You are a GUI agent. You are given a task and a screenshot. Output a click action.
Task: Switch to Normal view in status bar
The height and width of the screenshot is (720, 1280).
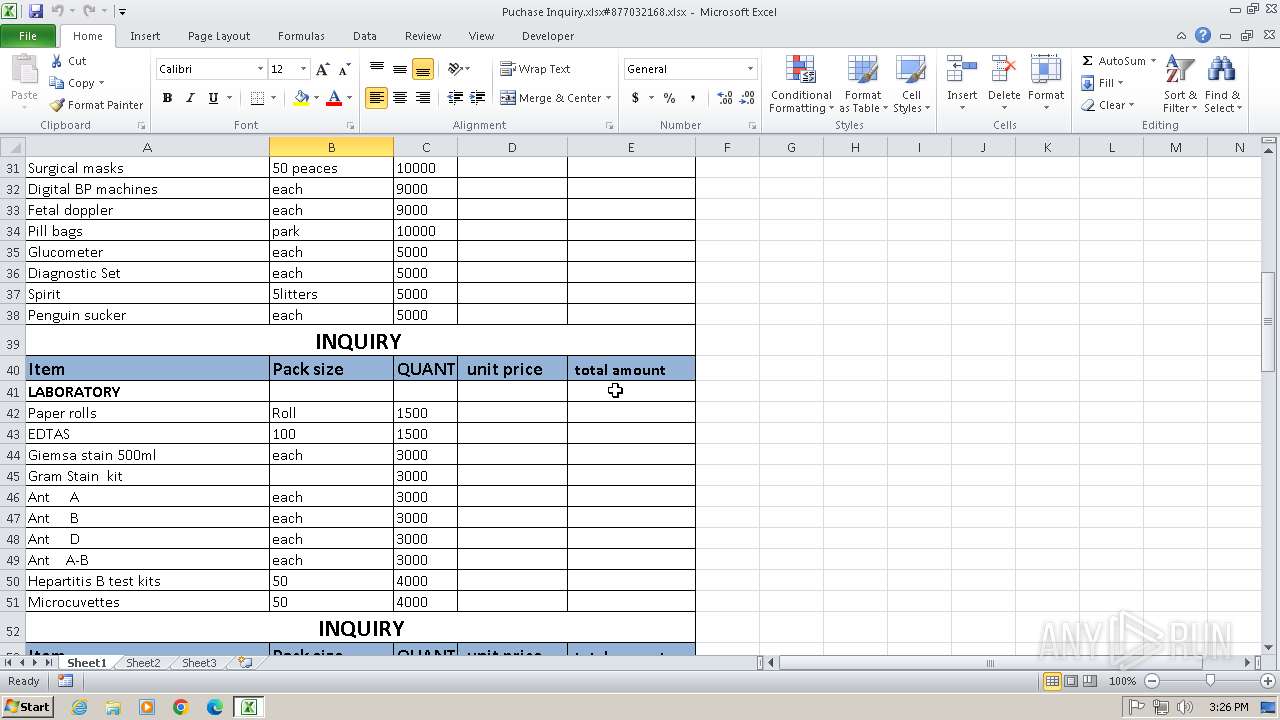pos(1052,681)
